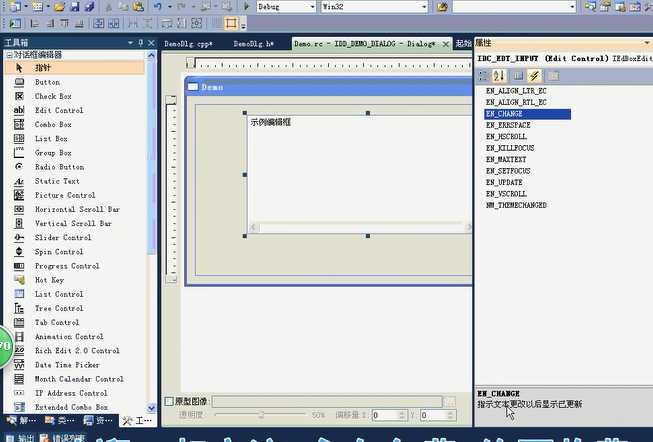
Task: Click the 透明度 transparency slider
Action: coord(260,415)
